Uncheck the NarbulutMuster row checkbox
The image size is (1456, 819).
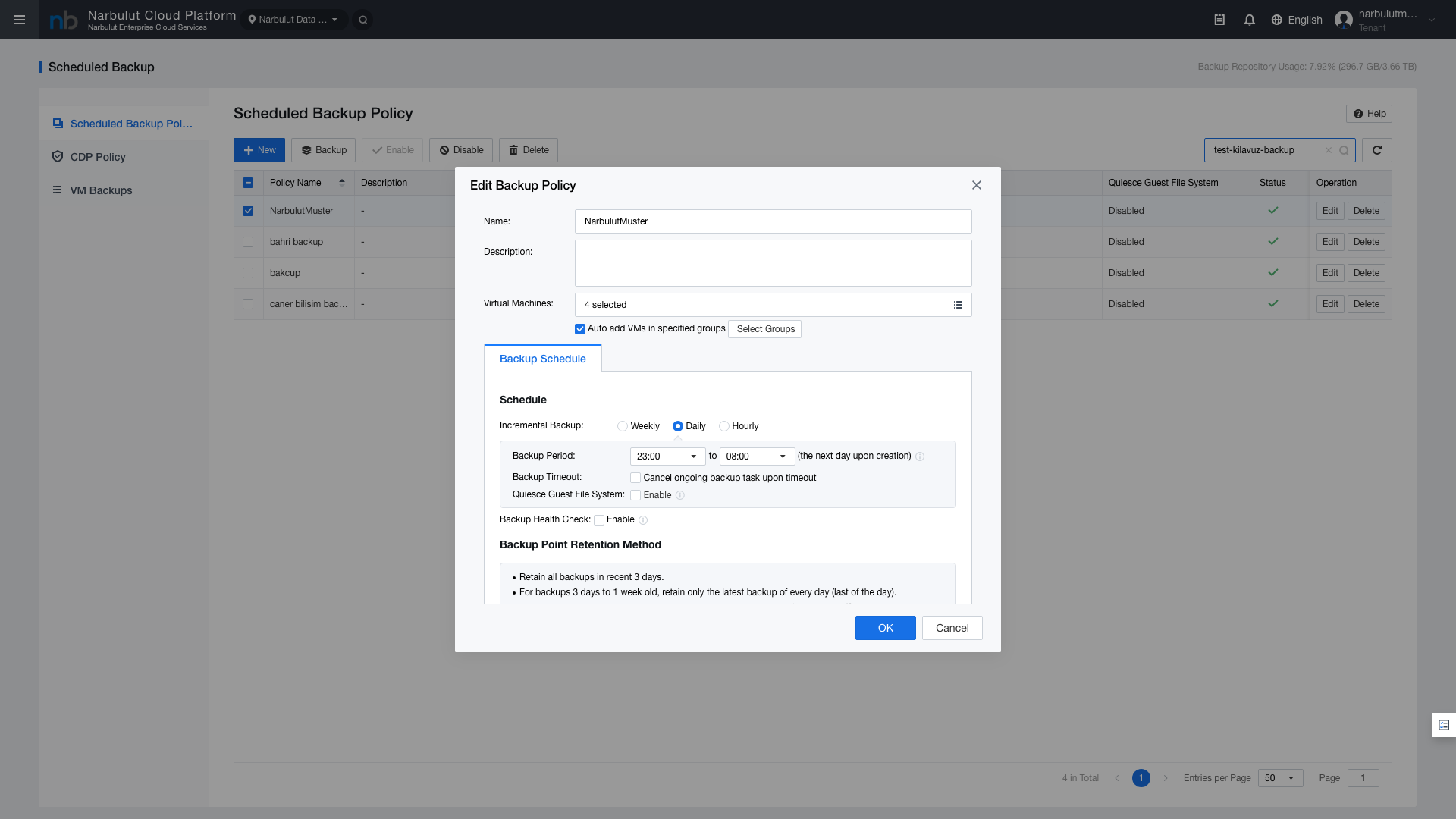248,211
